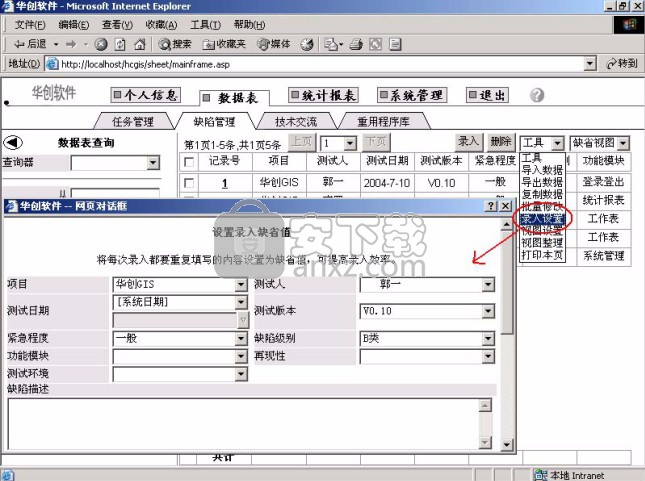Switch to the 系统管理 tab
645x481 pixels.
pos(412,95)
